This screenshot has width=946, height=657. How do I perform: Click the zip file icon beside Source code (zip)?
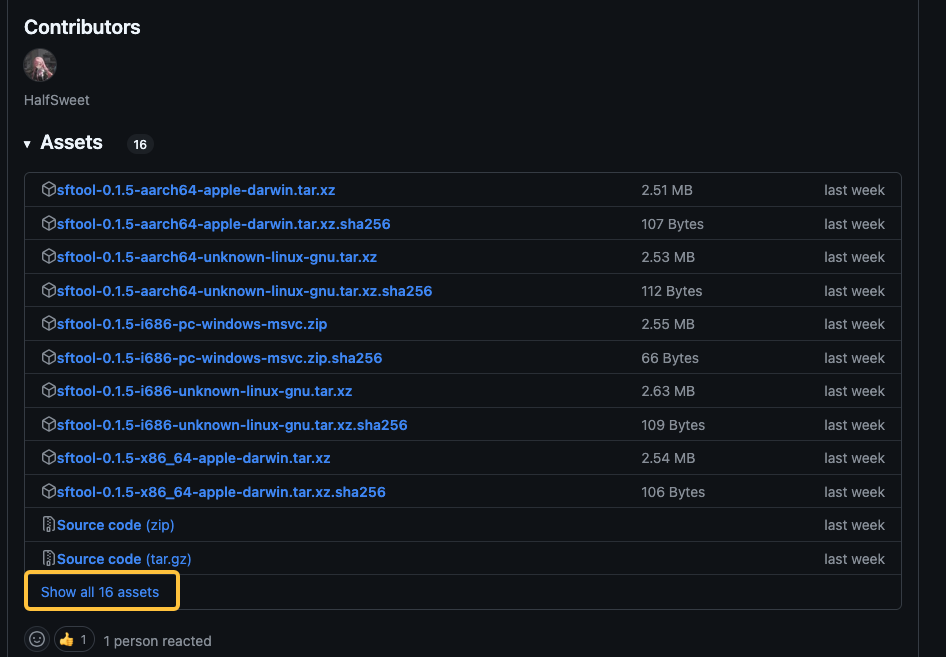[49, 525]
